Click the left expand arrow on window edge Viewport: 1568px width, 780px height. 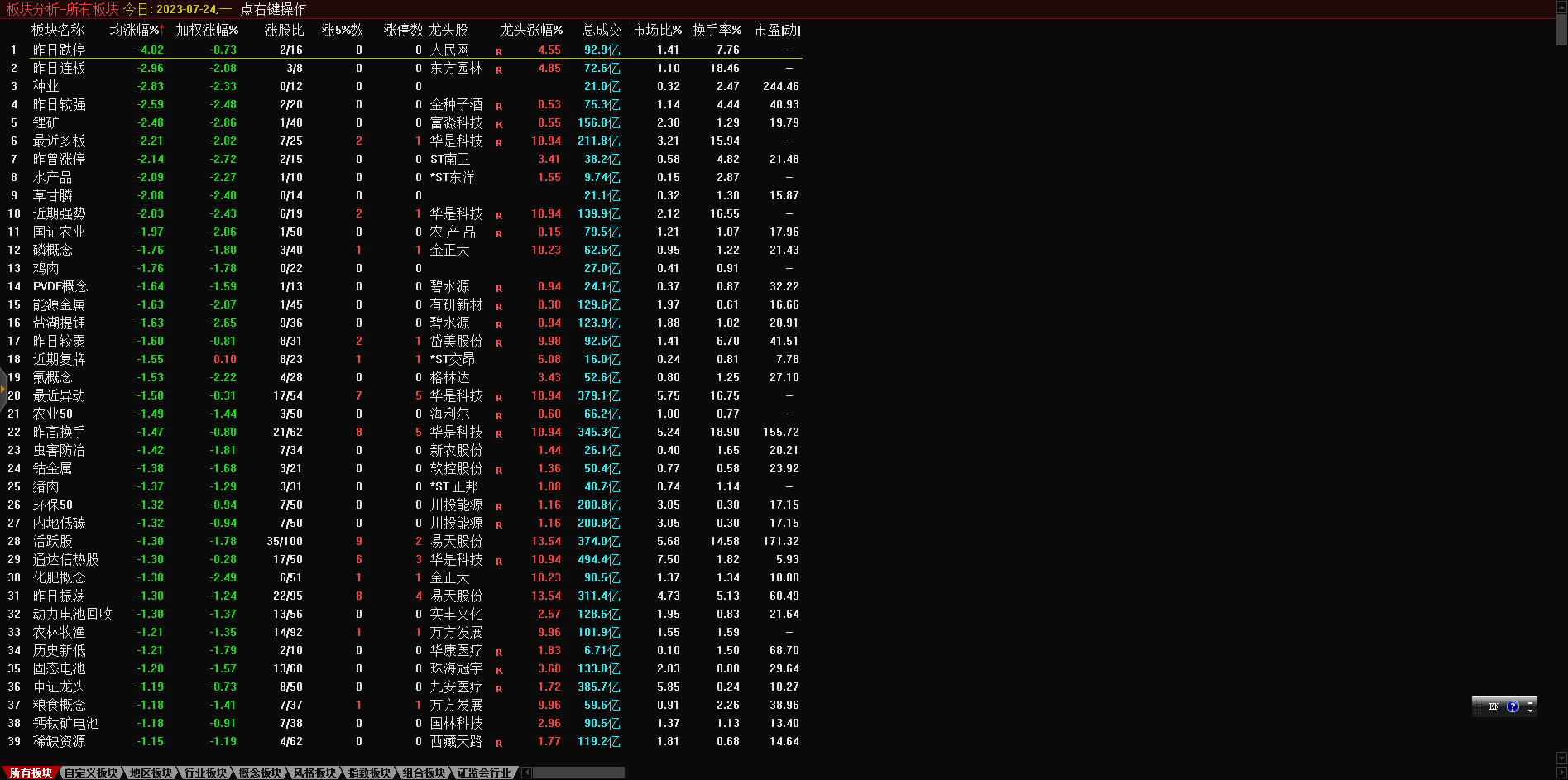[3, 389]
